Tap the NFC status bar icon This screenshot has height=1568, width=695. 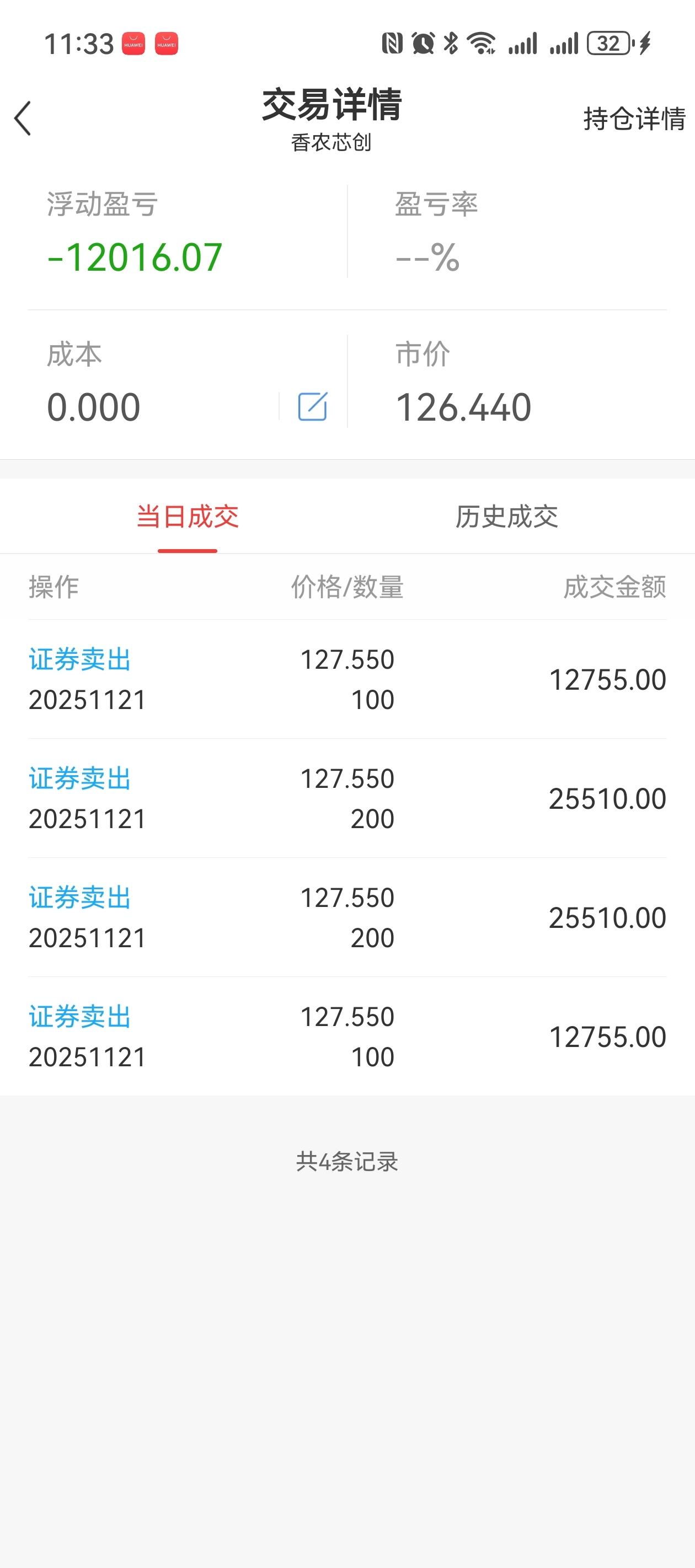(x=392, y=43)
